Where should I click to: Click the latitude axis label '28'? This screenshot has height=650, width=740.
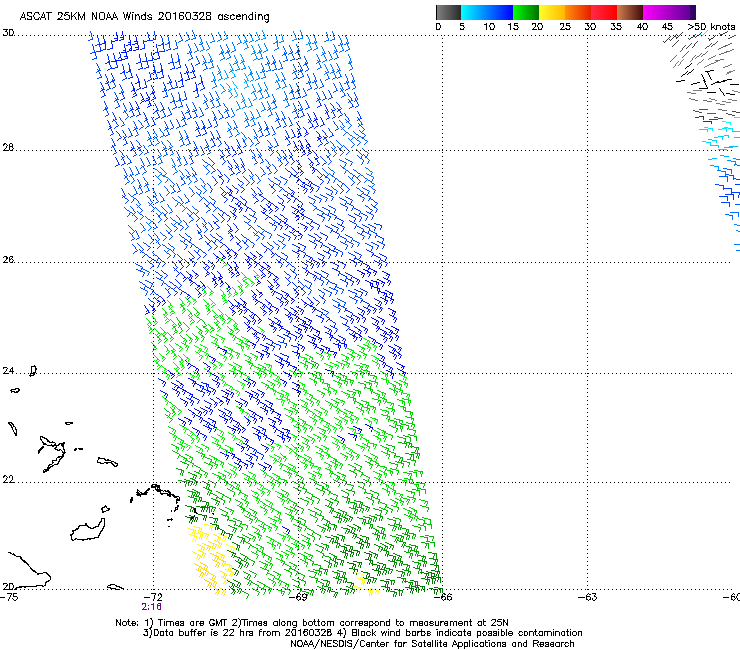point(8,148)
